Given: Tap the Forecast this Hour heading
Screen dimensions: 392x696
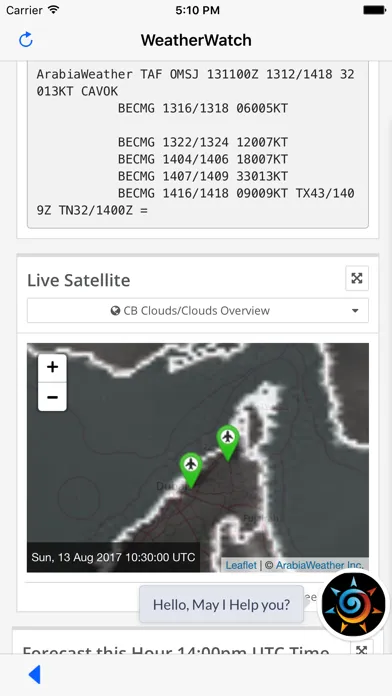Looking at the screenshot, I should coord(176,649).
